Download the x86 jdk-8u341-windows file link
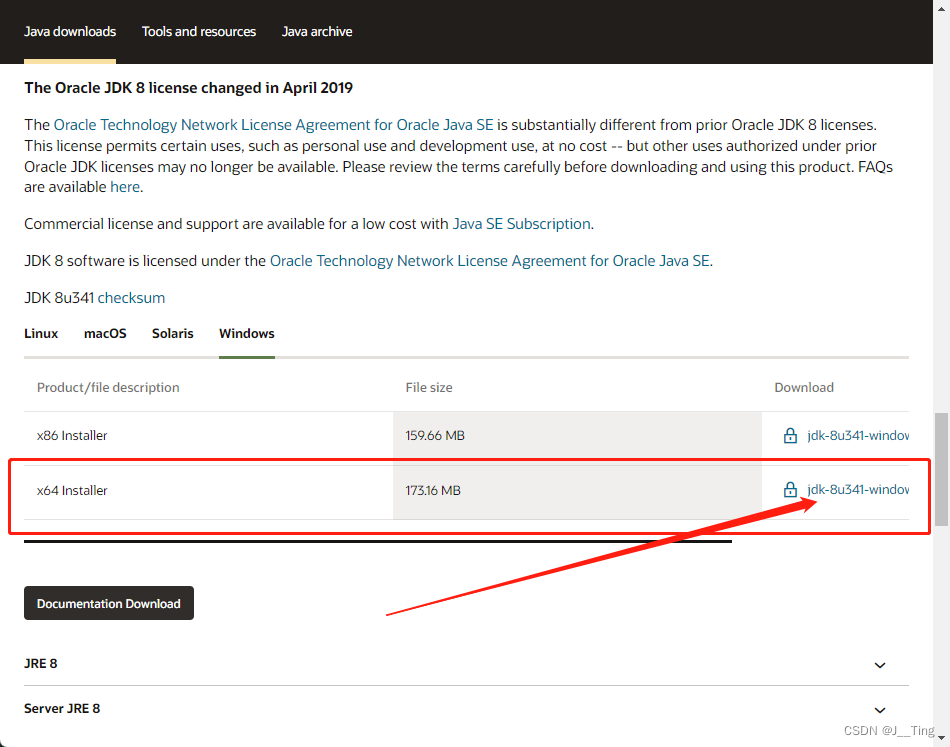 click(858, 436)
